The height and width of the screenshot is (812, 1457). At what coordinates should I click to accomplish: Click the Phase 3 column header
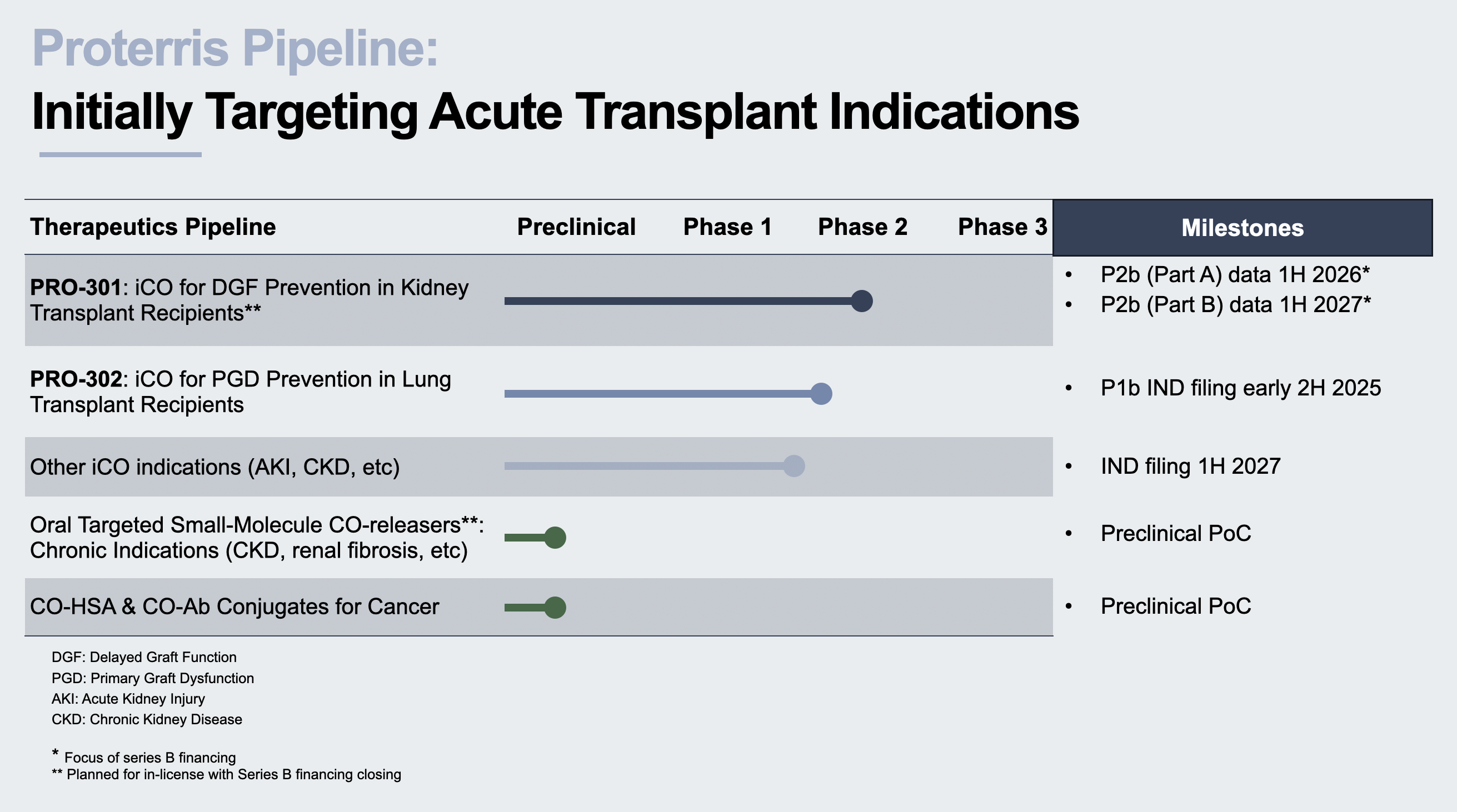(x=1002, y=227)
